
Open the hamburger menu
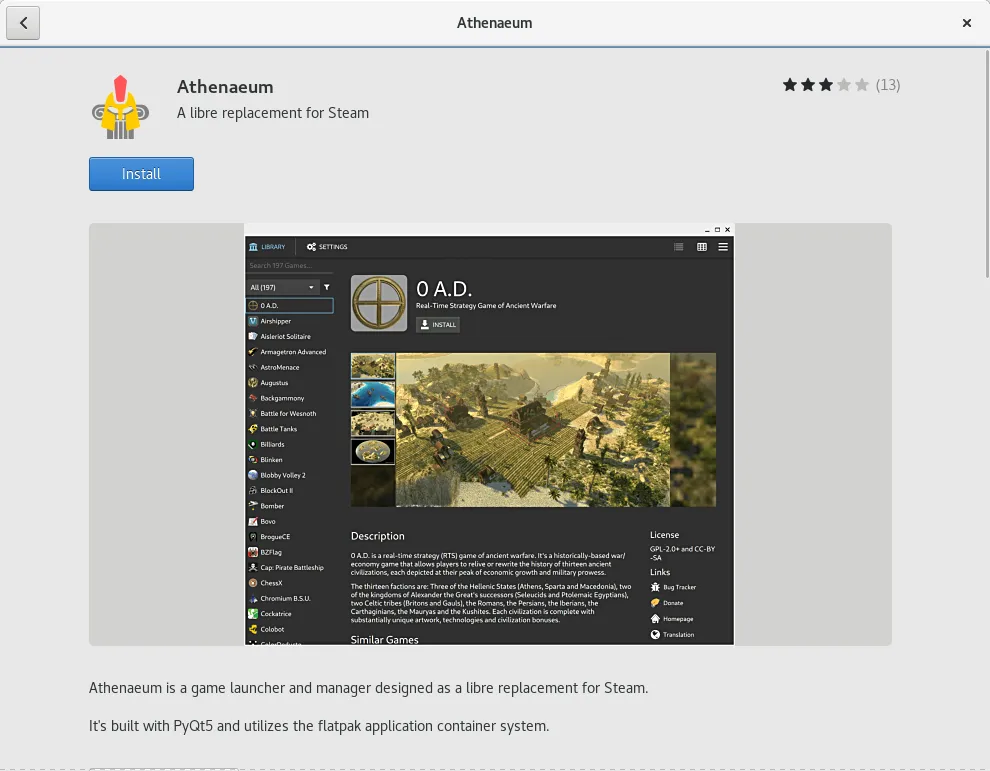click(x=722, y=247)
